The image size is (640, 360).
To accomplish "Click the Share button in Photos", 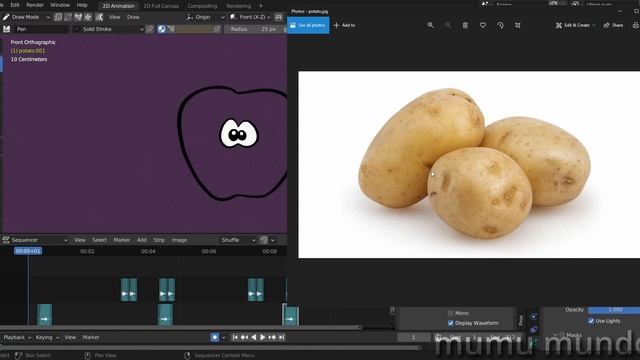I will pos(613,25).
